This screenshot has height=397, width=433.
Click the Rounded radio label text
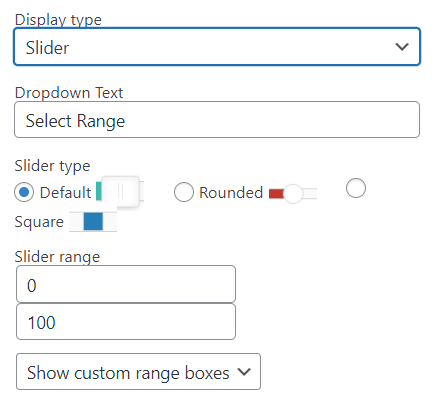(x=231, y=193)
